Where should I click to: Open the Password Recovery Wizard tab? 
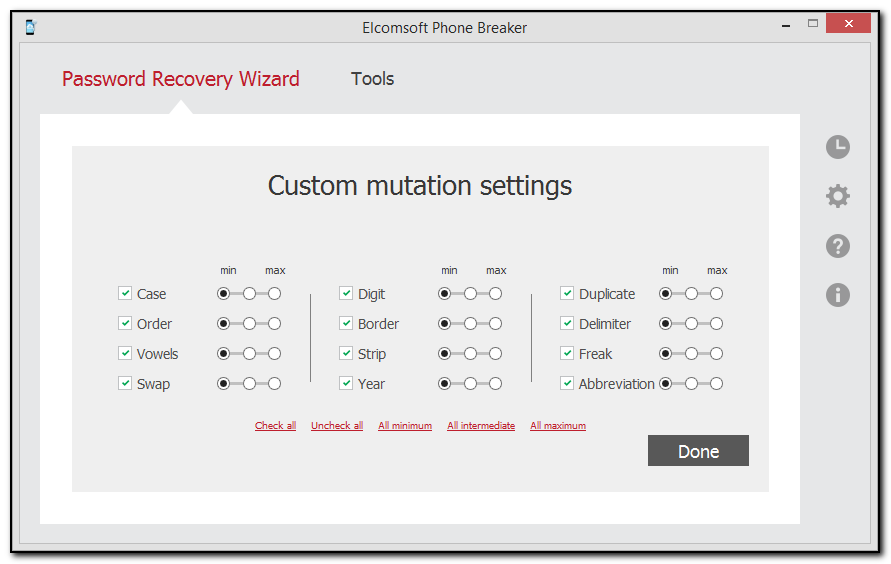click(181, 79)
